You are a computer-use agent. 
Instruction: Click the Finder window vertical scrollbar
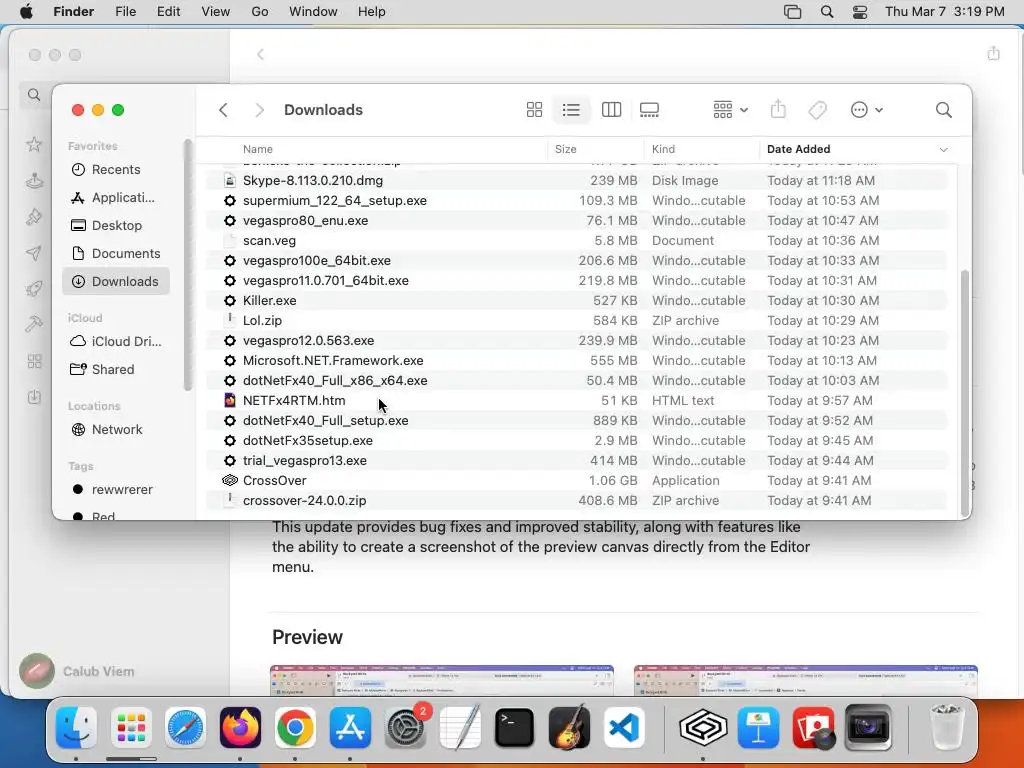(x=964, y=392)
